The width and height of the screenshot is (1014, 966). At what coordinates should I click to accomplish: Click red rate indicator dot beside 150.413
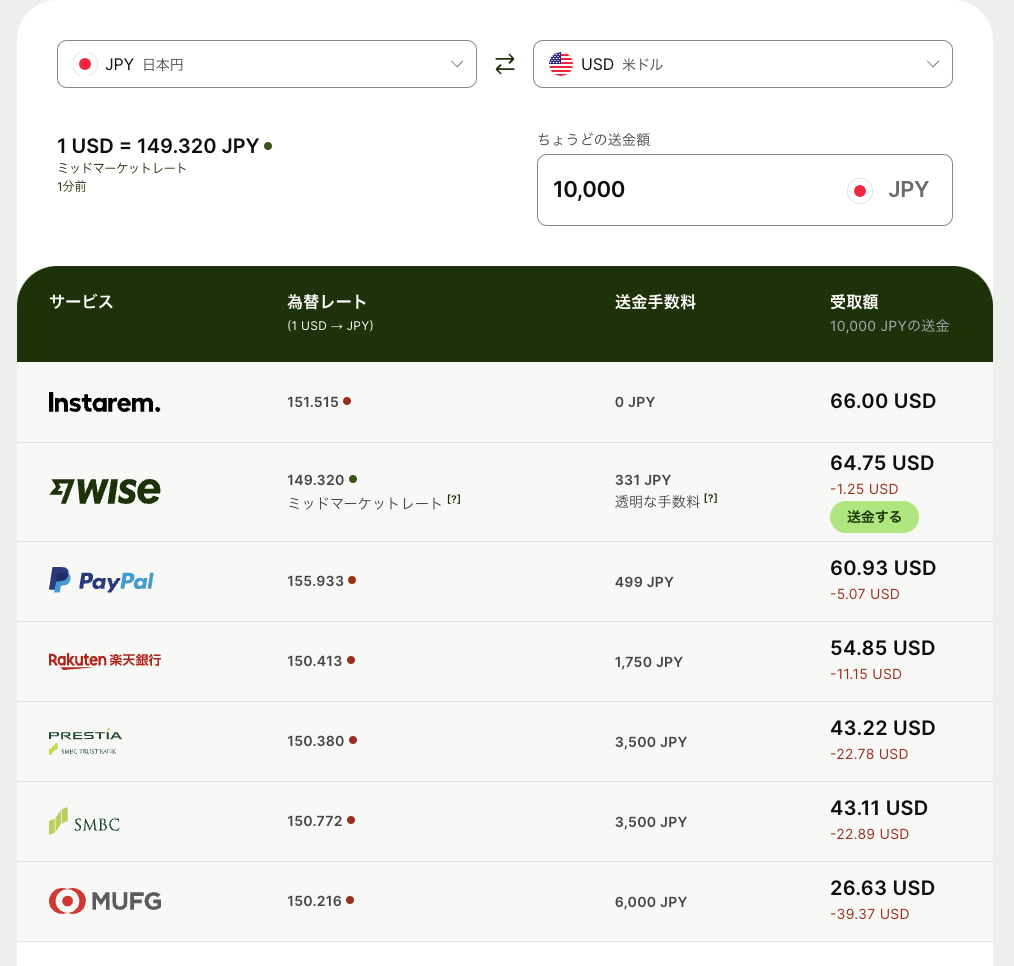click(351, 660)
